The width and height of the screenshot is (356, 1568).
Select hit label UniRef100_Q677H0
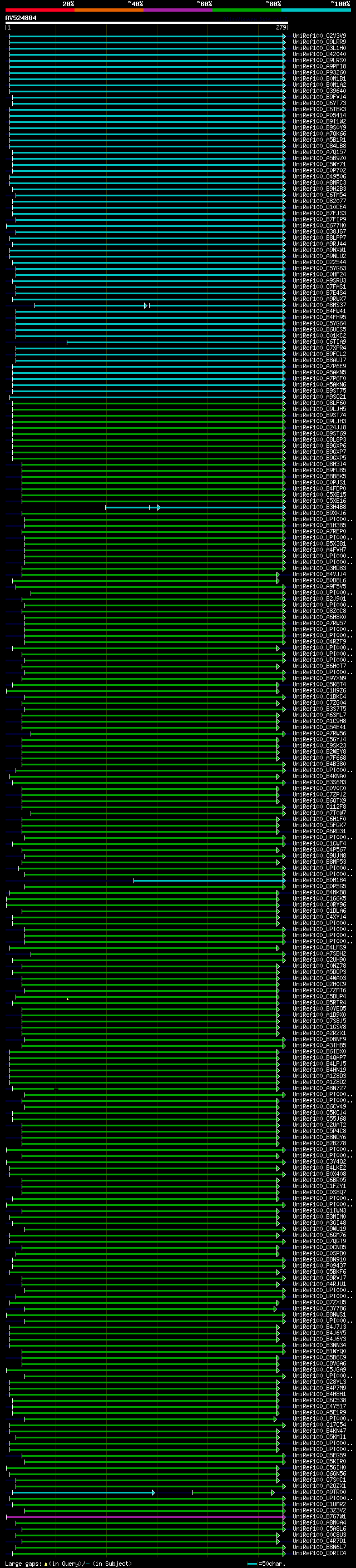pos(319,226)
